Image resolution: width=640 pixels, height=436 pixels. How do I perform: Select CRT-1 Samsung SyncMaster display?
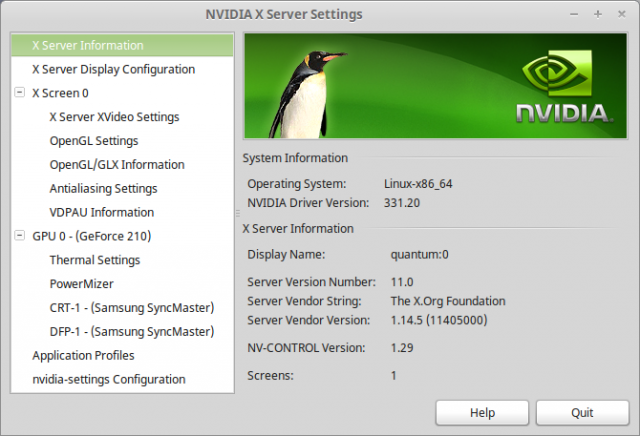(x=131, y=308)
